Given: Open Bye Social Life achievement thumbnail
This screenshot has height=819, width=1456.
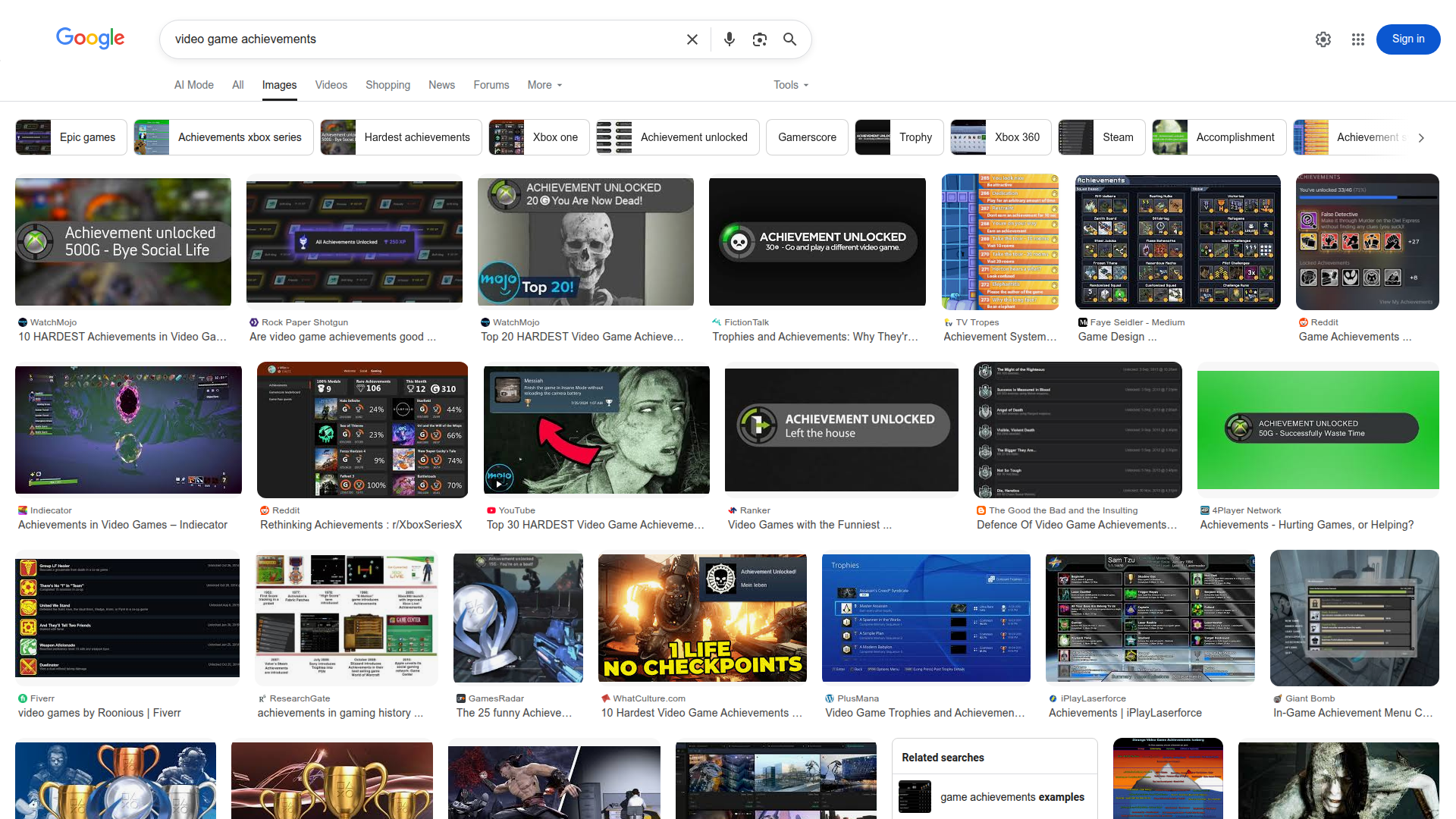Looking at the screenshot, I should (123, 242).
